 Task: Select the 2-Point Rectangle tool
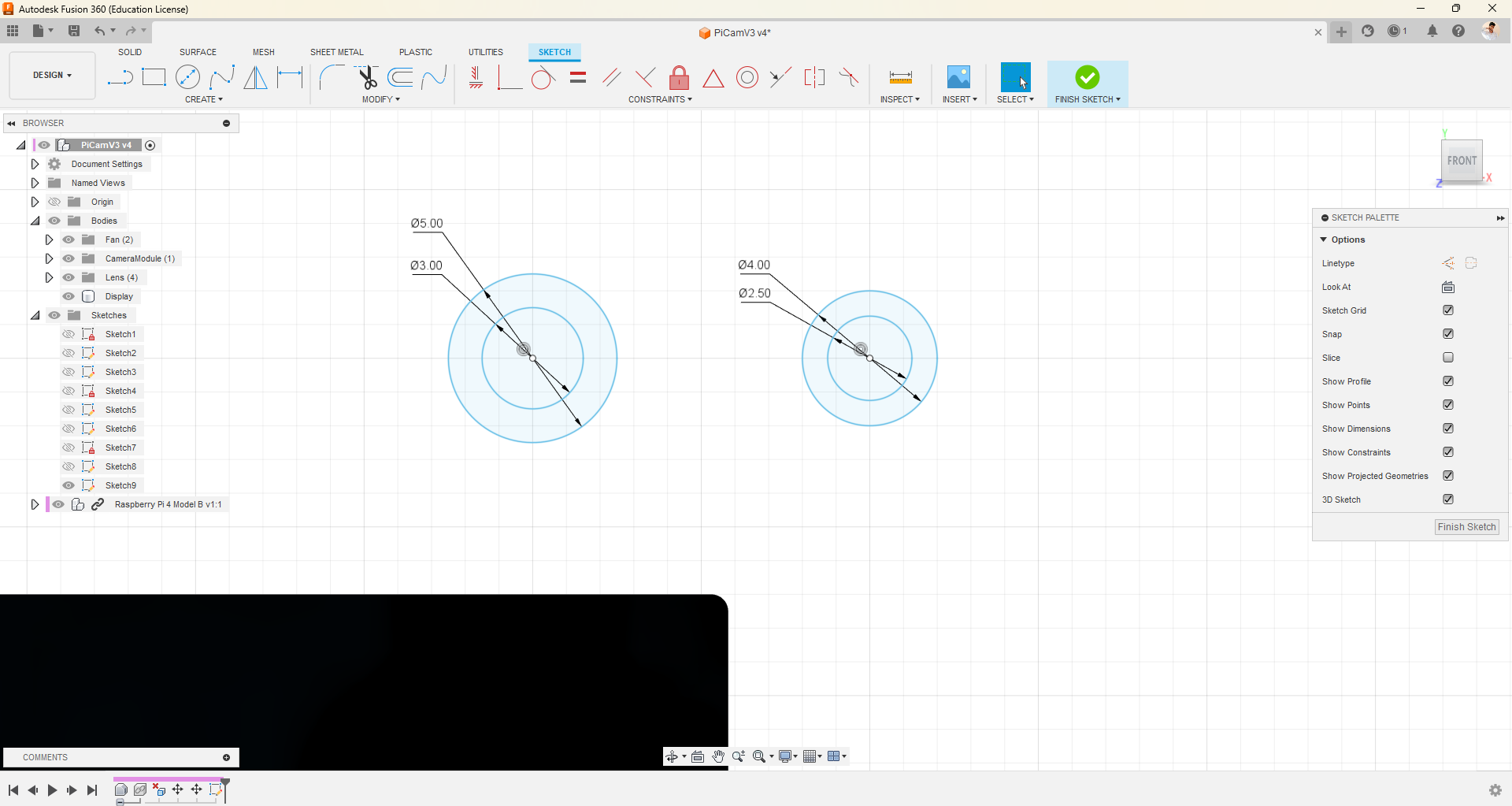(154, 77)
